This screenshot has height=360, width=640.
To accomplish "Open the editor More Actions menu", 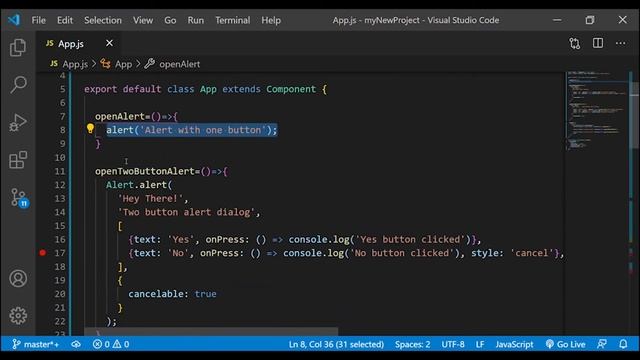I will tap(620, 43).
